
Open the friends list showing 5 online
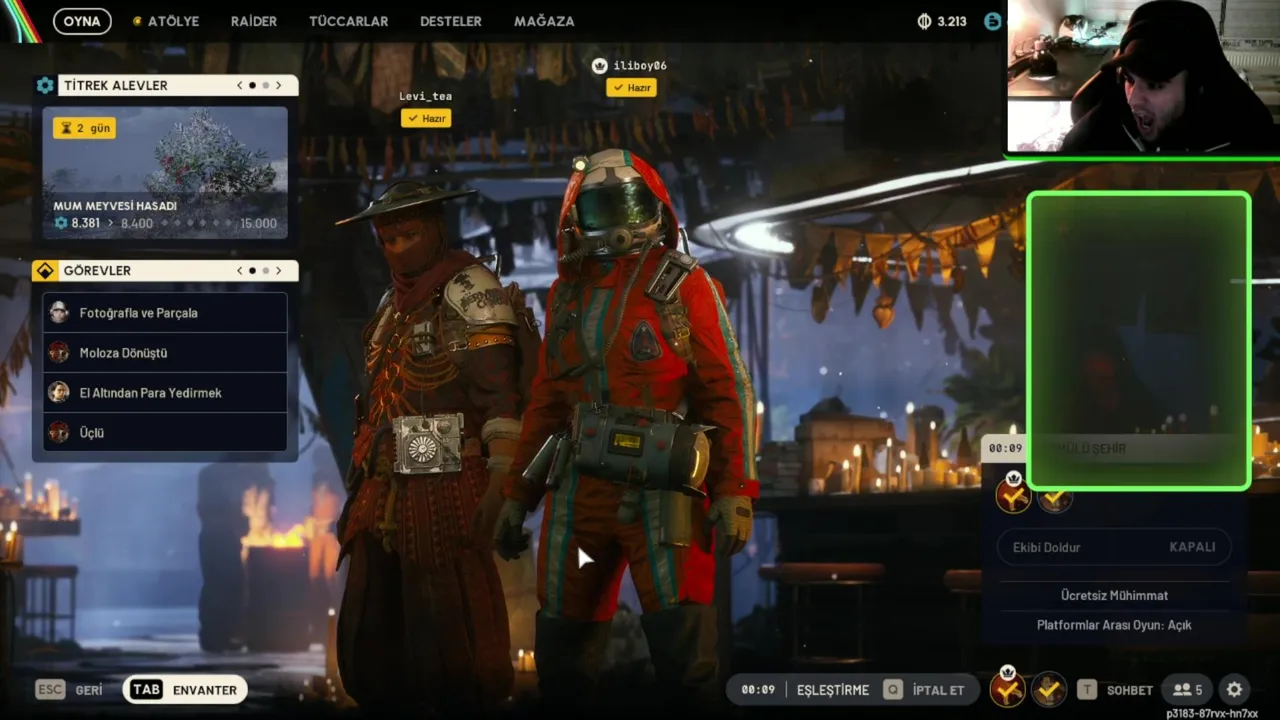[x=1188, y=690]
